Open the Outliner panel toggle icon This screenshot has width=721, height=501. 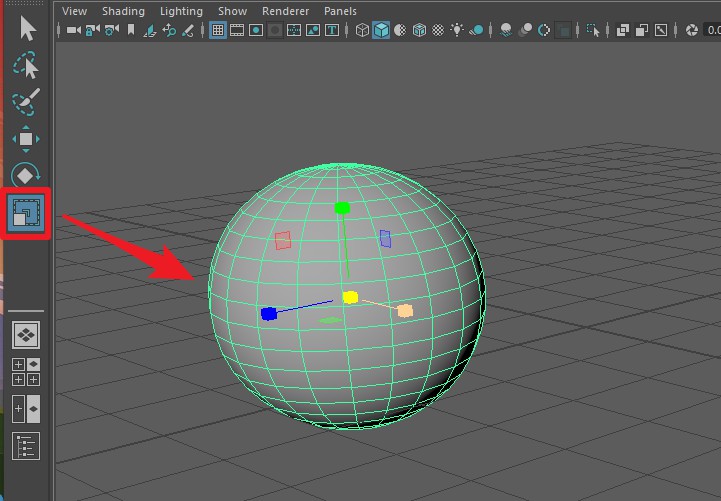pyautogui.click(x=26, y=446)
